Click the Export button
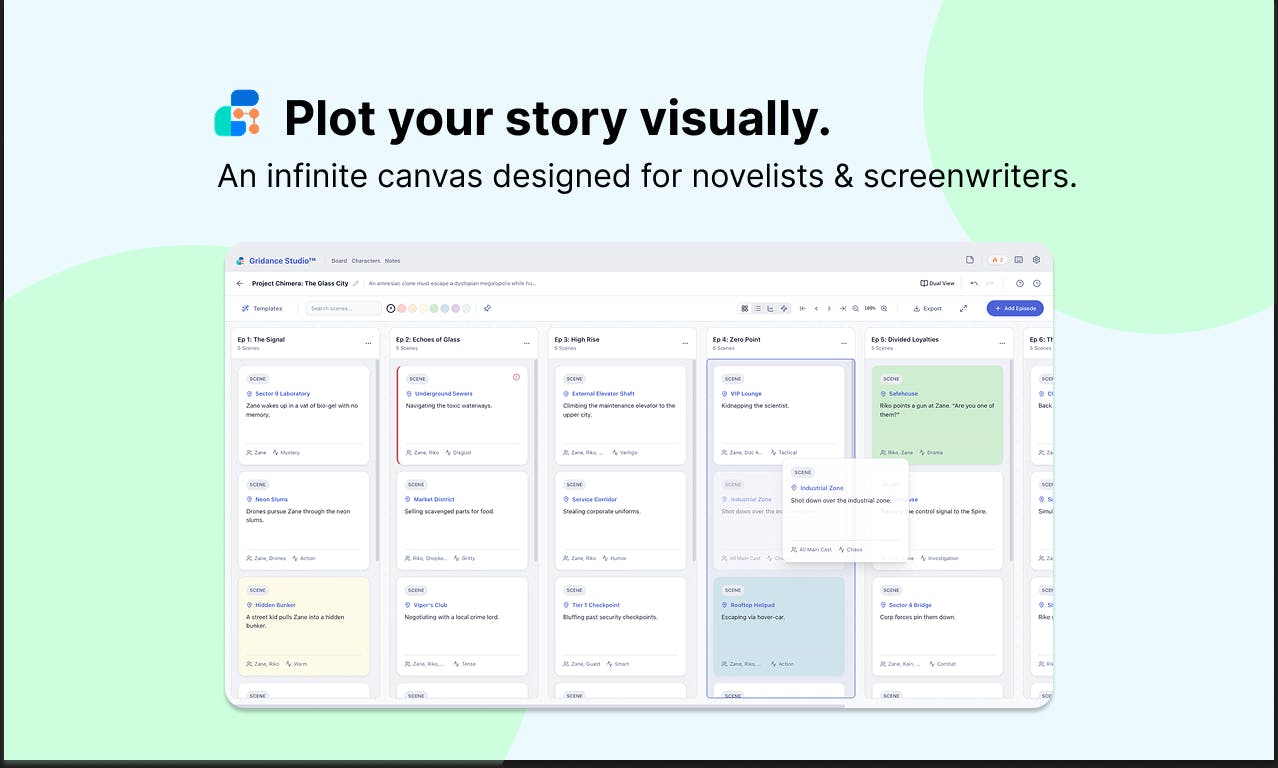The image size is (1278, 768). [927, 308]
